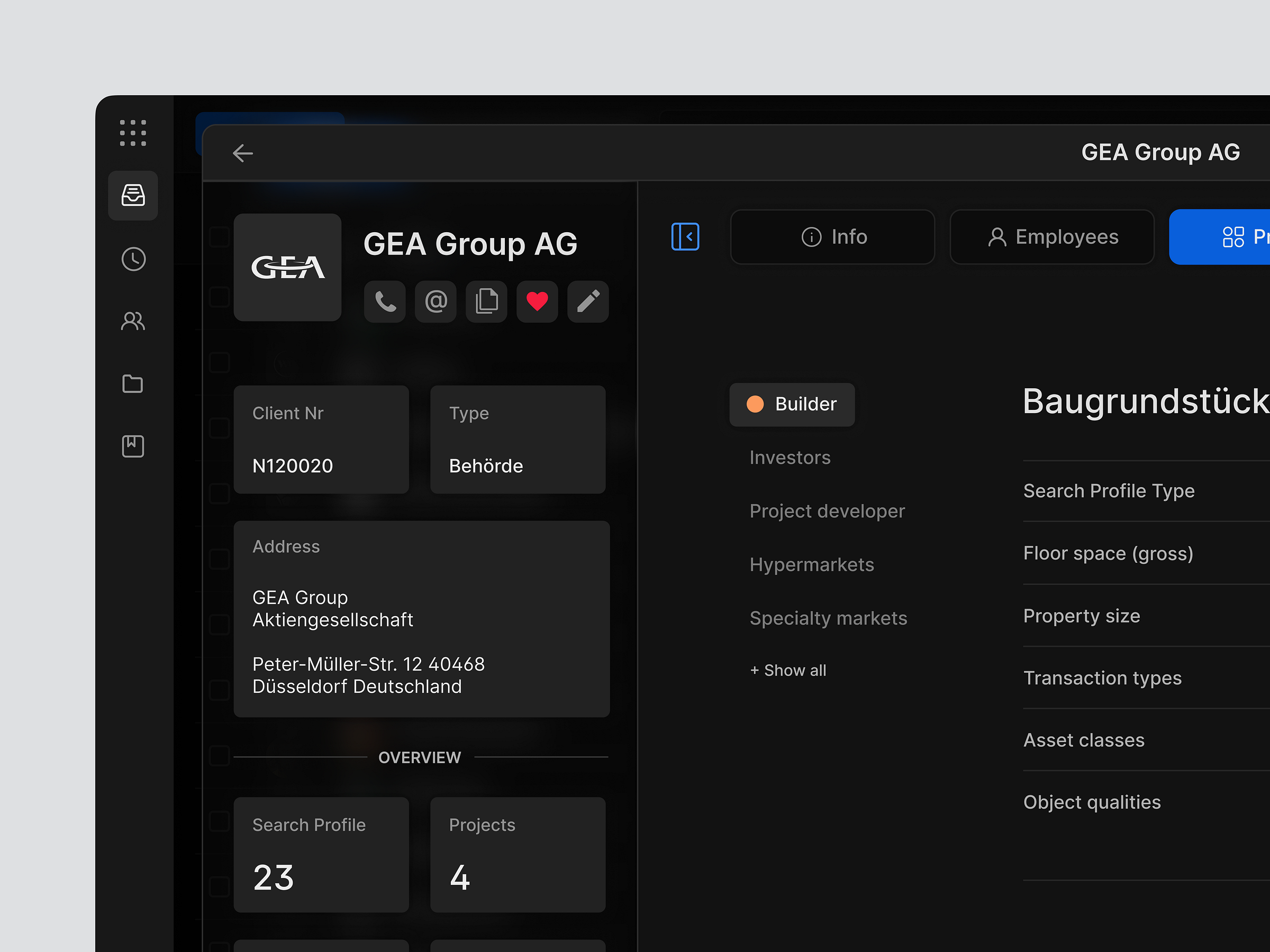
Task: Click the Floor space (gross) row
Action: pyautogui.click(x=1146, y=553)
